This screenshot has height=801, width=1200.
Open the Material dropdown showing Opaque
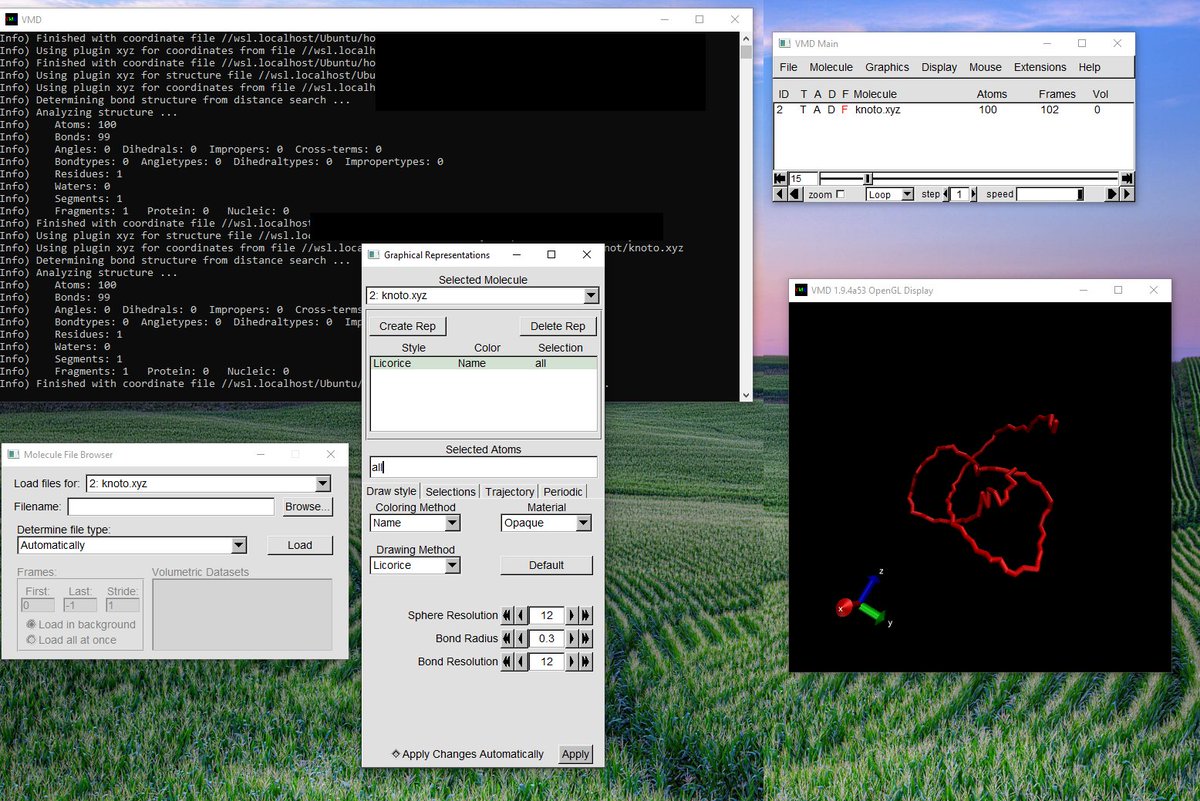pyautogui.click(x=546, y=523)
